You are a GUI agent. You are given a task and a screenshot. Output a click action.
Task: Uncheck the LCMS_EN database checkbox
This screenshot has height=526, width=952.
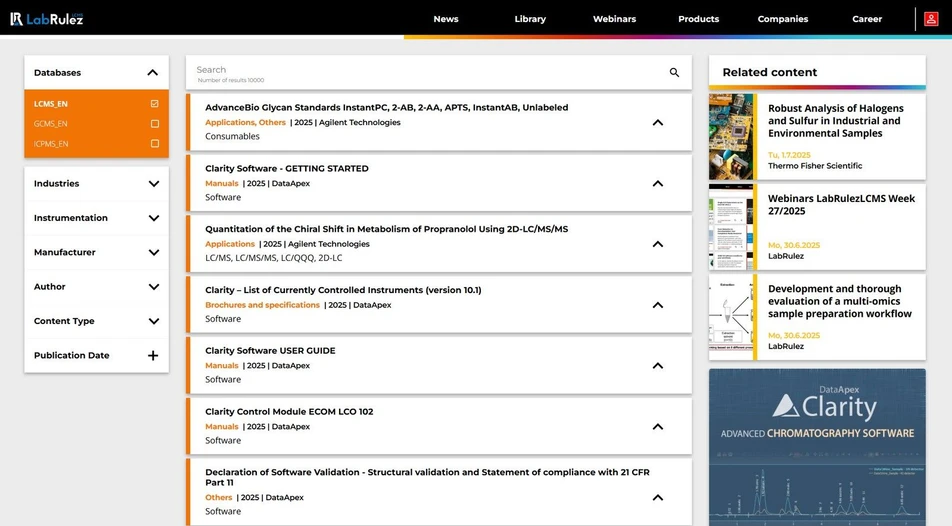point(155,104)
